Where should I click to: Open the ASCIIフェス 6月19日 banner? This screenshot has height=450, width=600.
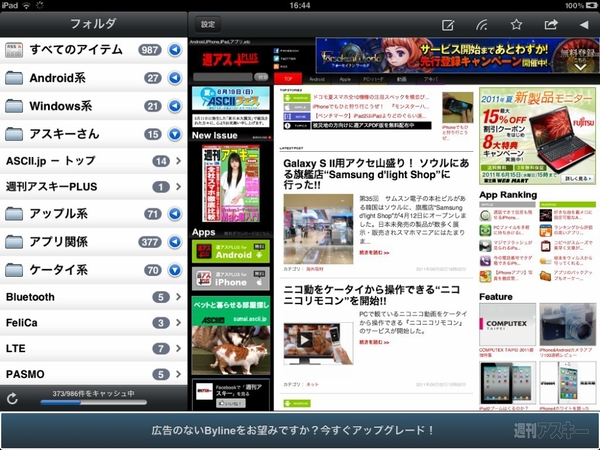[231, 98]
